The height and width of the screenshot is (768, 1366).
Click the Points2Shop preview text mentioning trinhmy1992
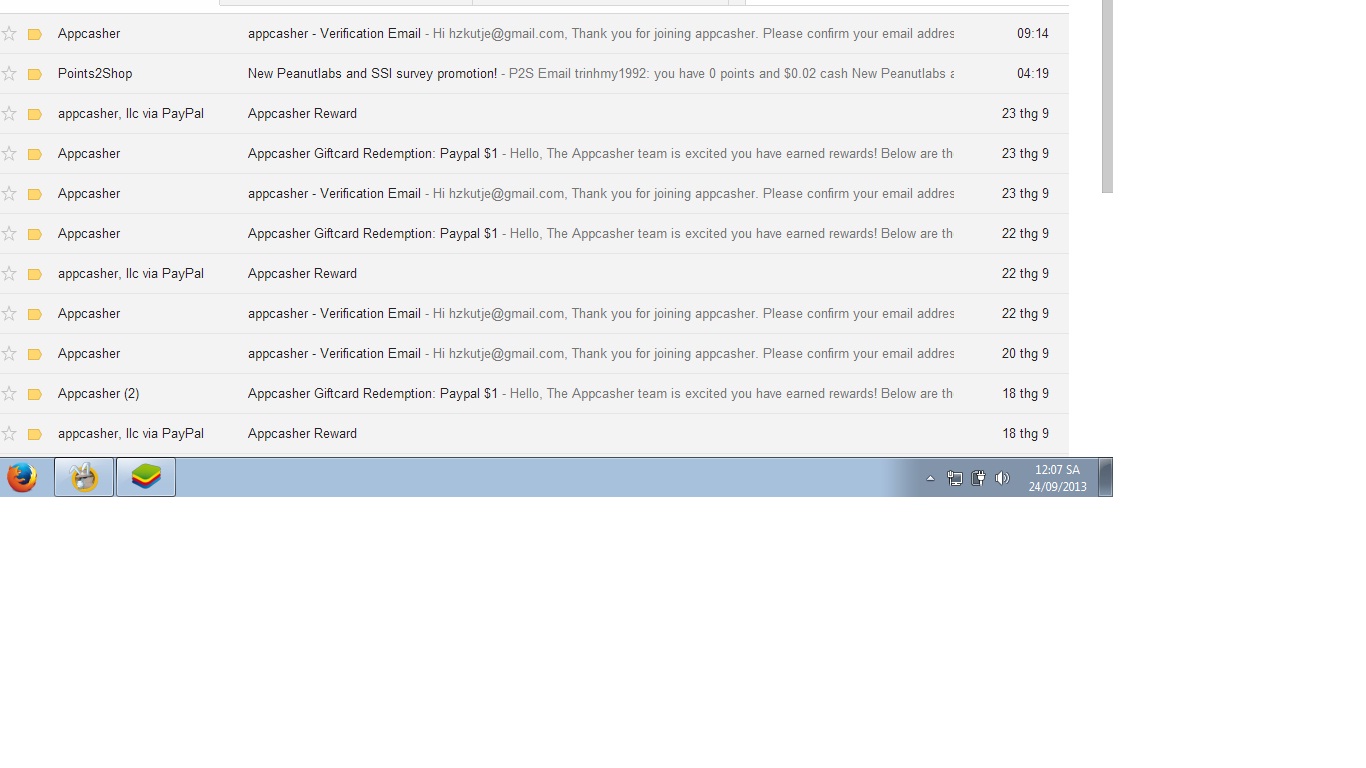731,73
